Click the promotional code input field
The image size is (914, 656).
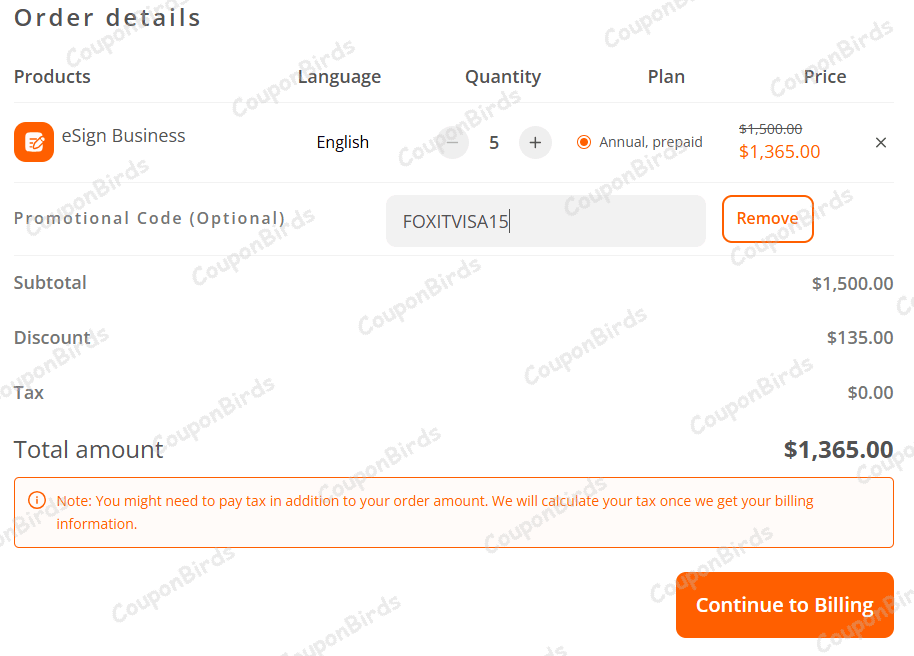(x=545, y=221)
